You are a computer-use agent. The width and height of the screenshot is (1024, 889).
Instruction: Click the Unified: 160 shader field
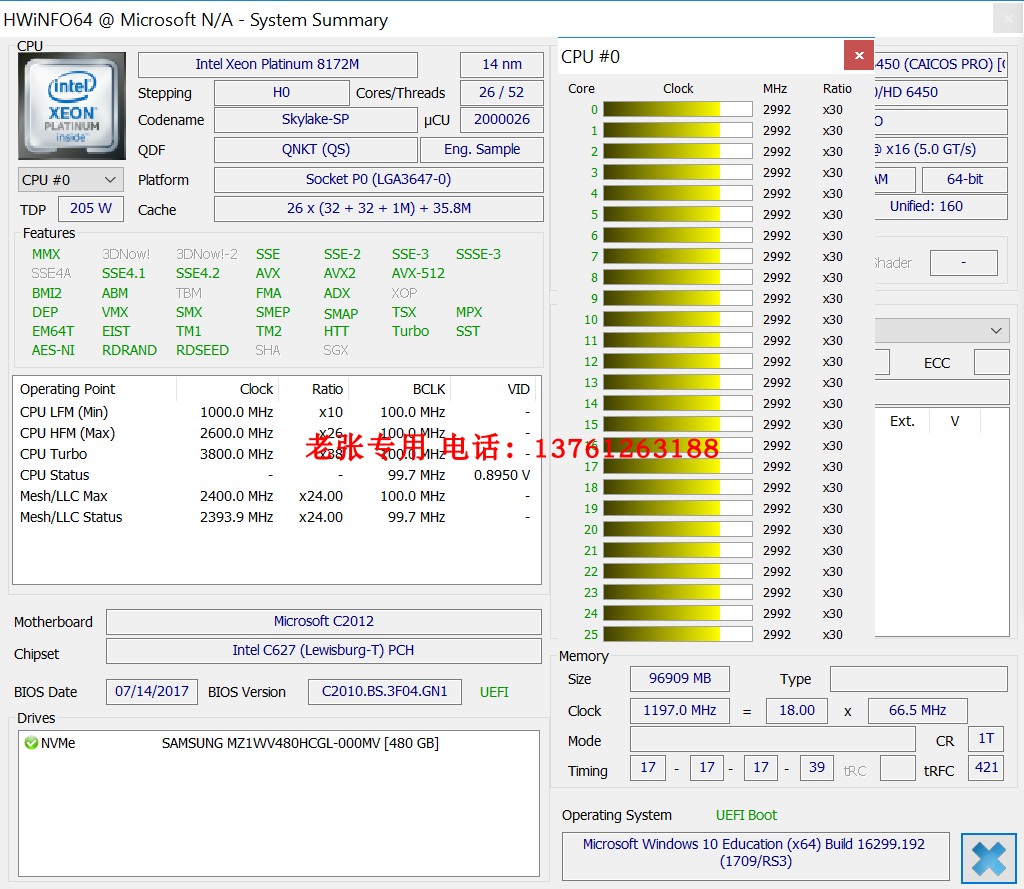(940, 207)
